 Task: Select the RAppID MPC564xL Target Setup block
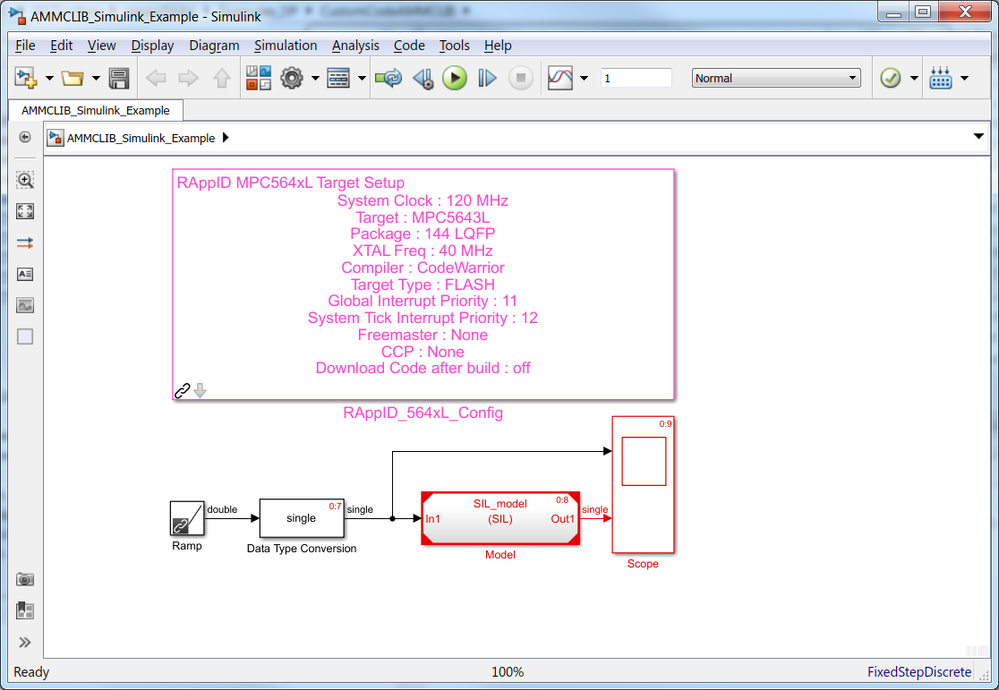[423, 284]
